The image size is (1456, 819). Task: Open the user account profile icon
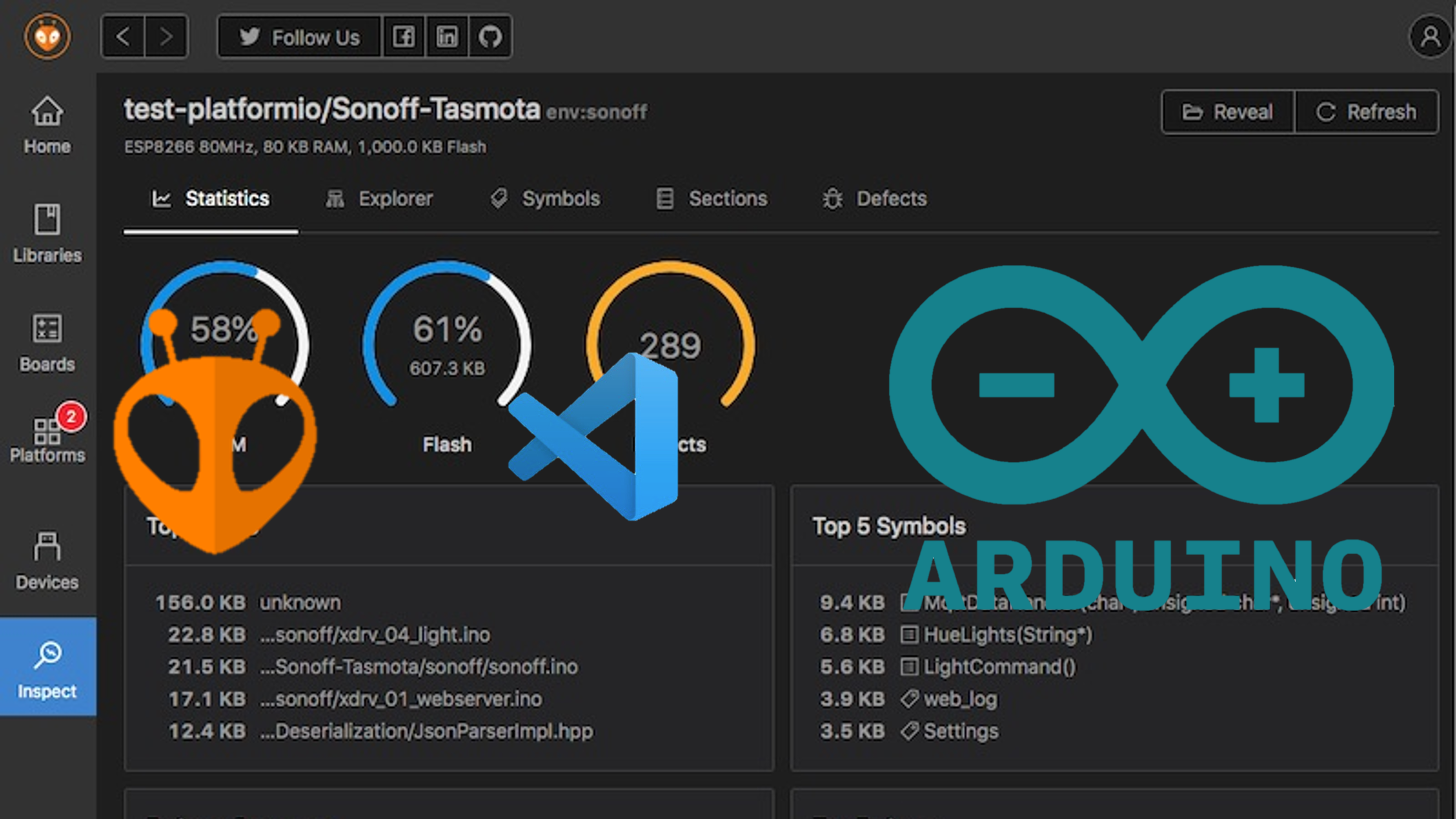1431,37
